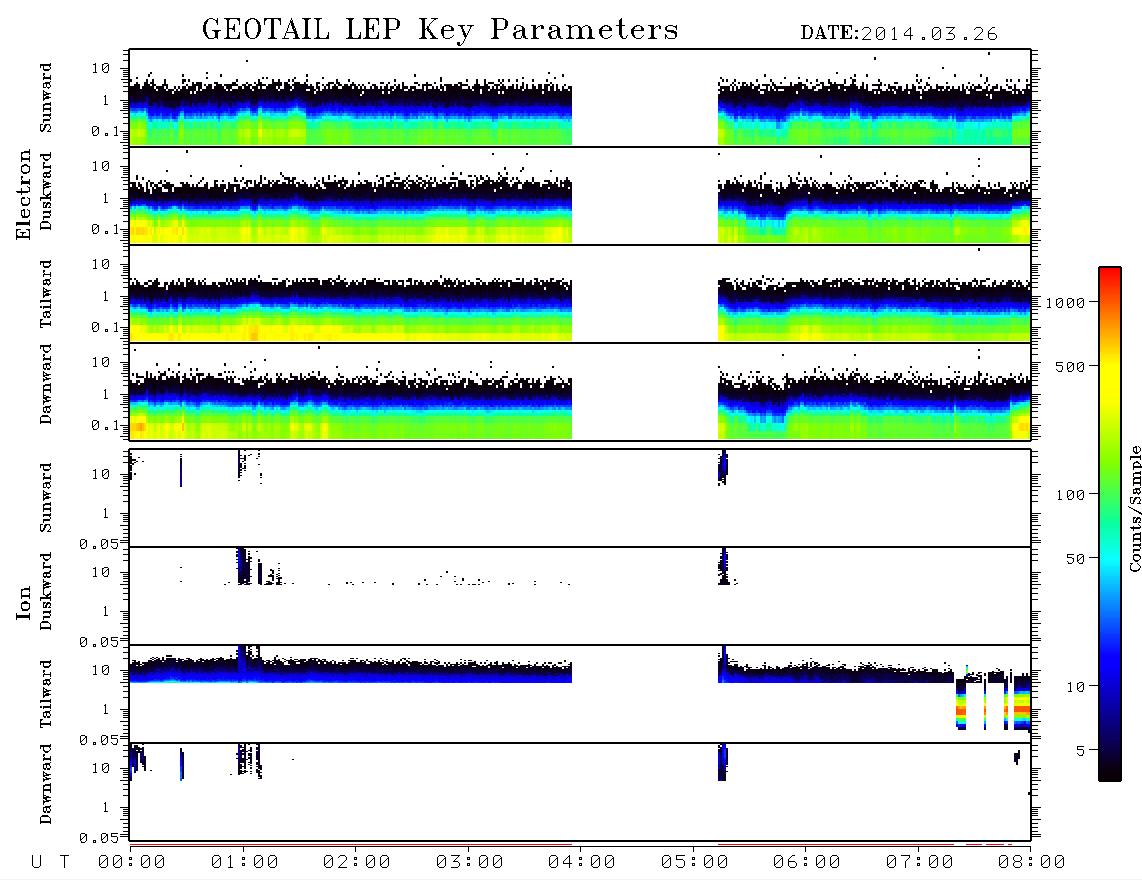1142x880 pixels.
Task: Click the Ion 'Sunward' panel label
Action: coord(46,498)
